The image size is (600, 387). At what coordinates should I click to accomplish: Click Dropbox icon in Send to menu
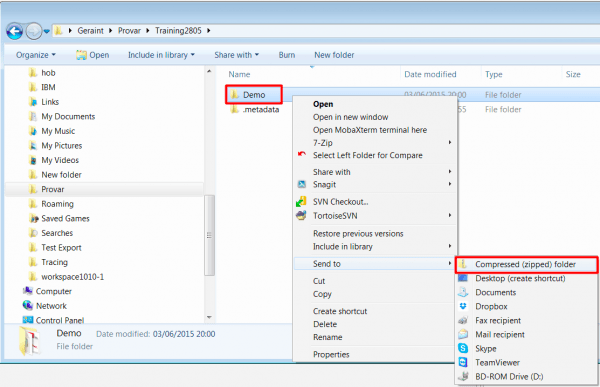click(x=463, y=306)
